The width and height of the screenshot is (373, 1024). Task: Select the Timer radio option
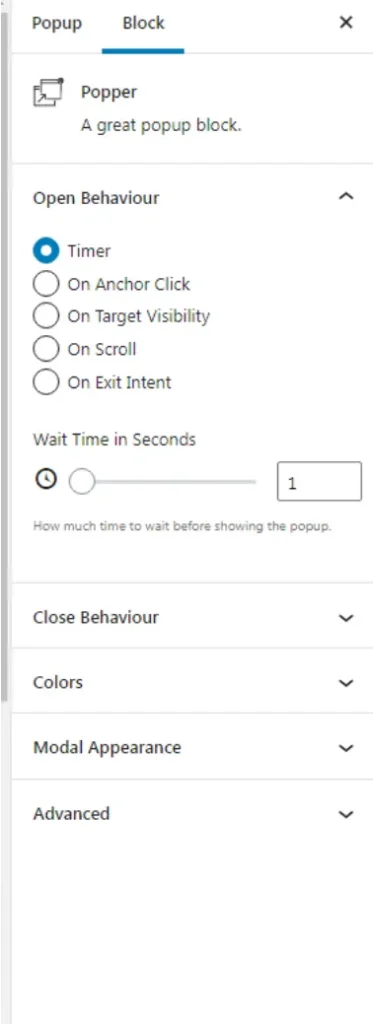click(46, 251)
